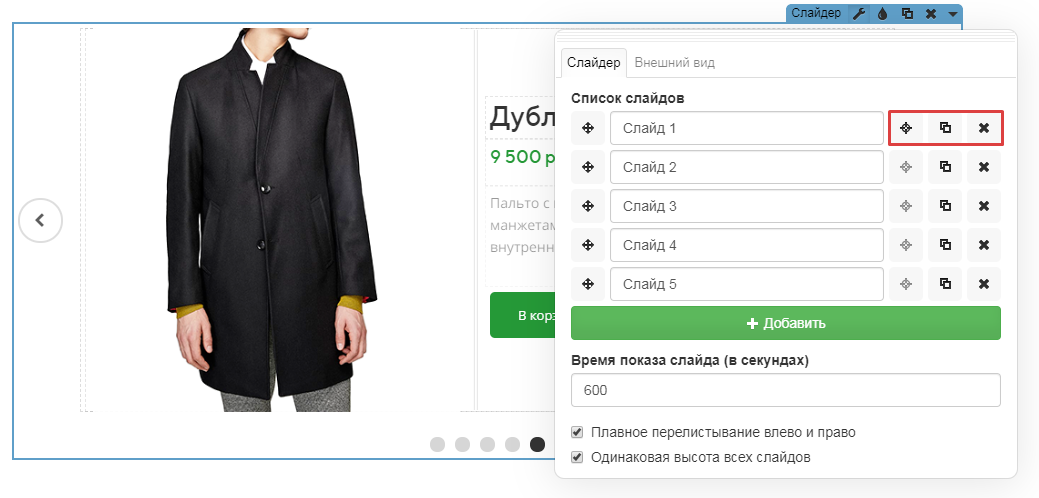Uncheck 'Одинаковая высота всех слайдов'
The image size is (1039, 498).
click(577, 457)
